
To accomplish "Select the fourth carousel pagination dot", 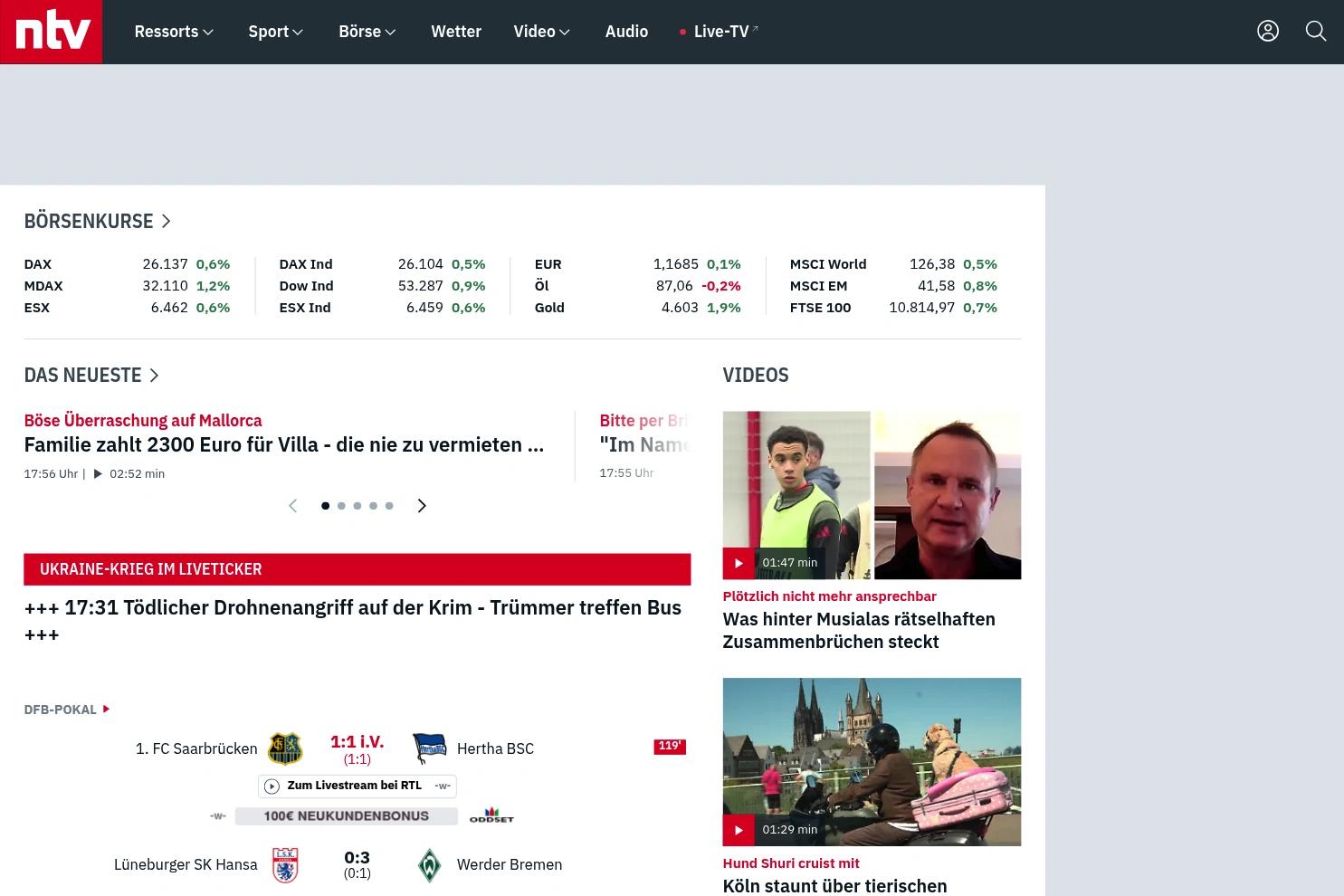I will (373, 506).
